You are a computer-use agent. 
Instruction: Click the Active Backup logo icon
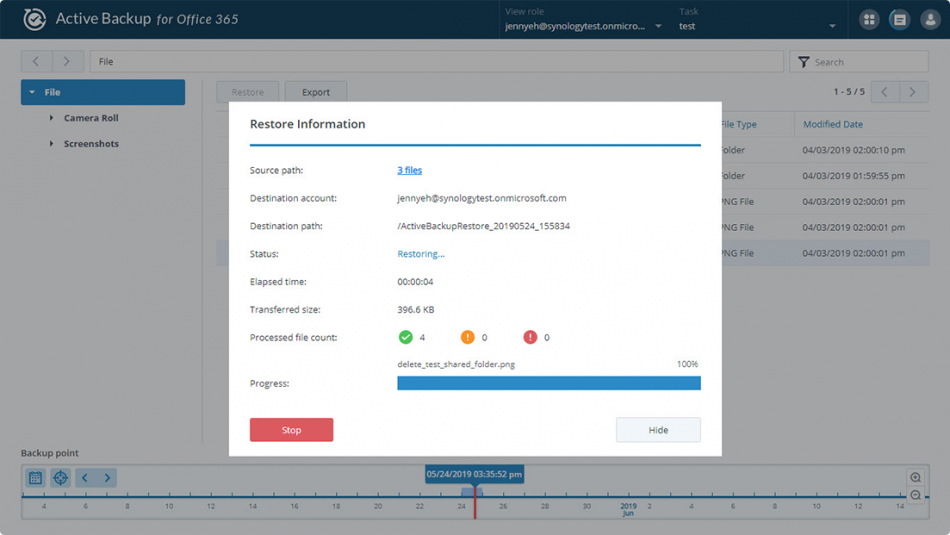[x=35, y=19]
